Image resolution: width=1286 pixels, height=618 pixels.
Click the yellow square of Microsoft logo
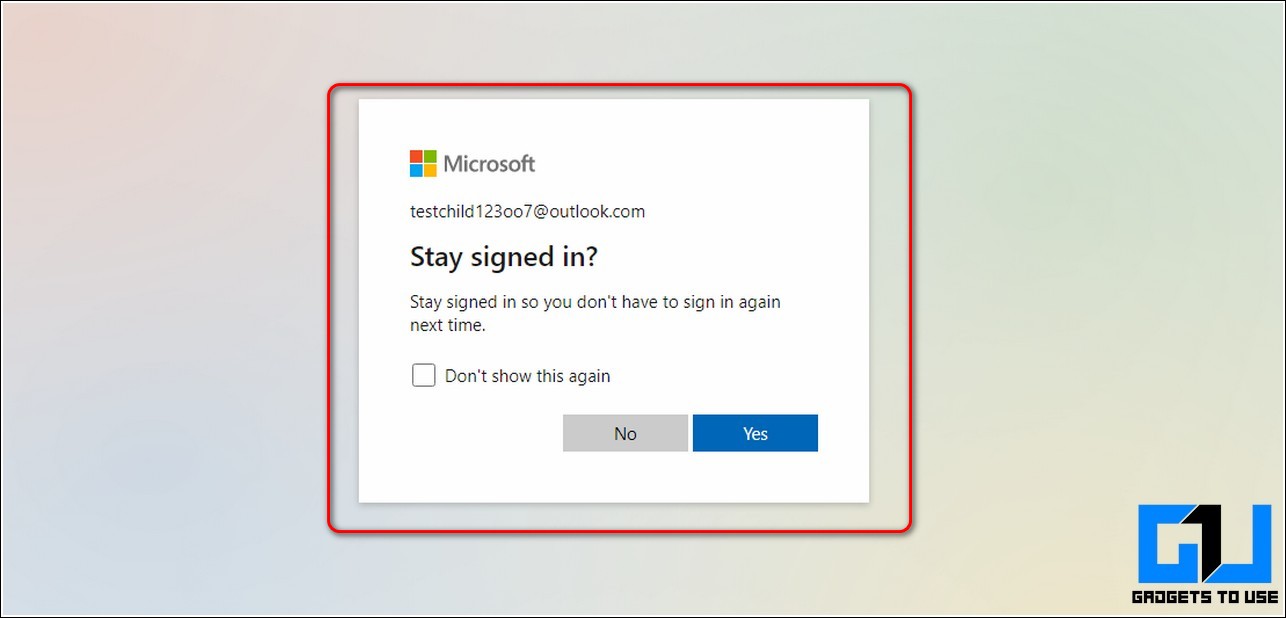click(430, 170)
